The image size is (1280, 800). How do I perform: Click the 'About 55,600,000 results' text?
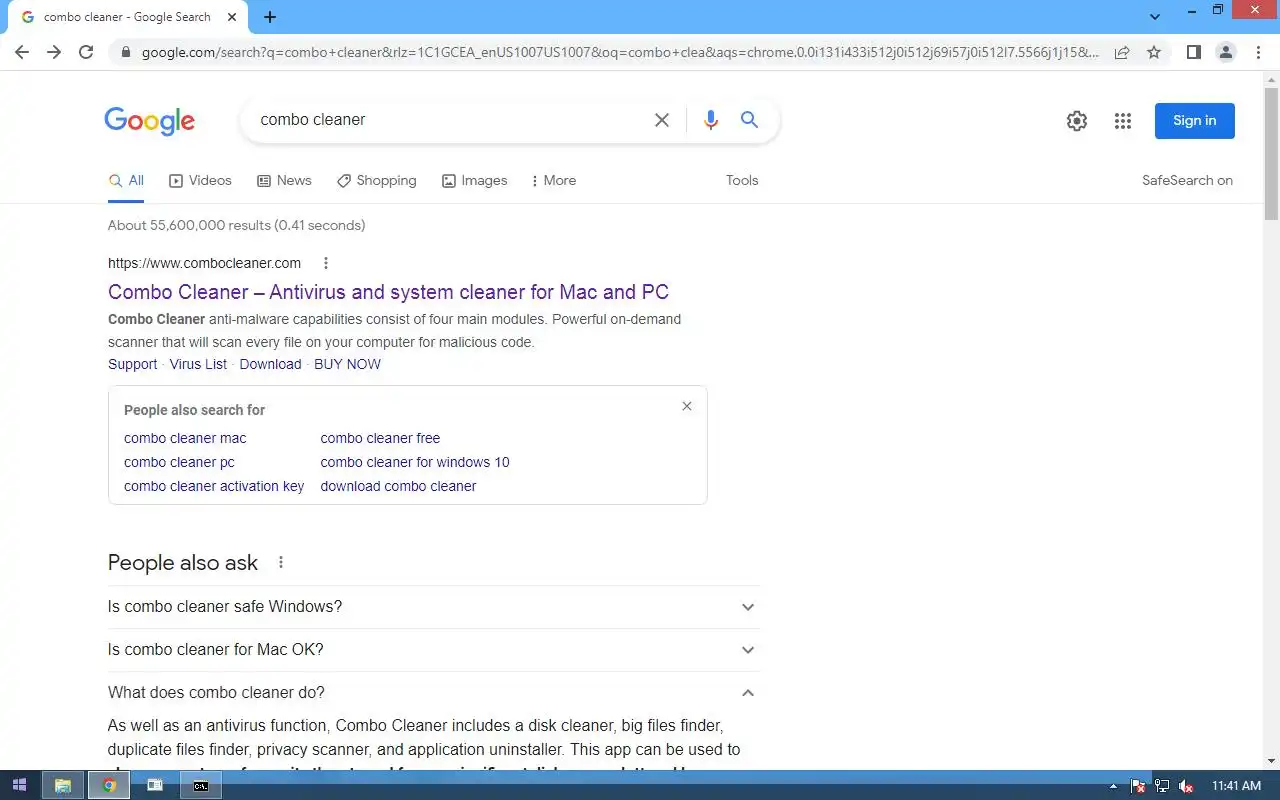coord(236,226)
